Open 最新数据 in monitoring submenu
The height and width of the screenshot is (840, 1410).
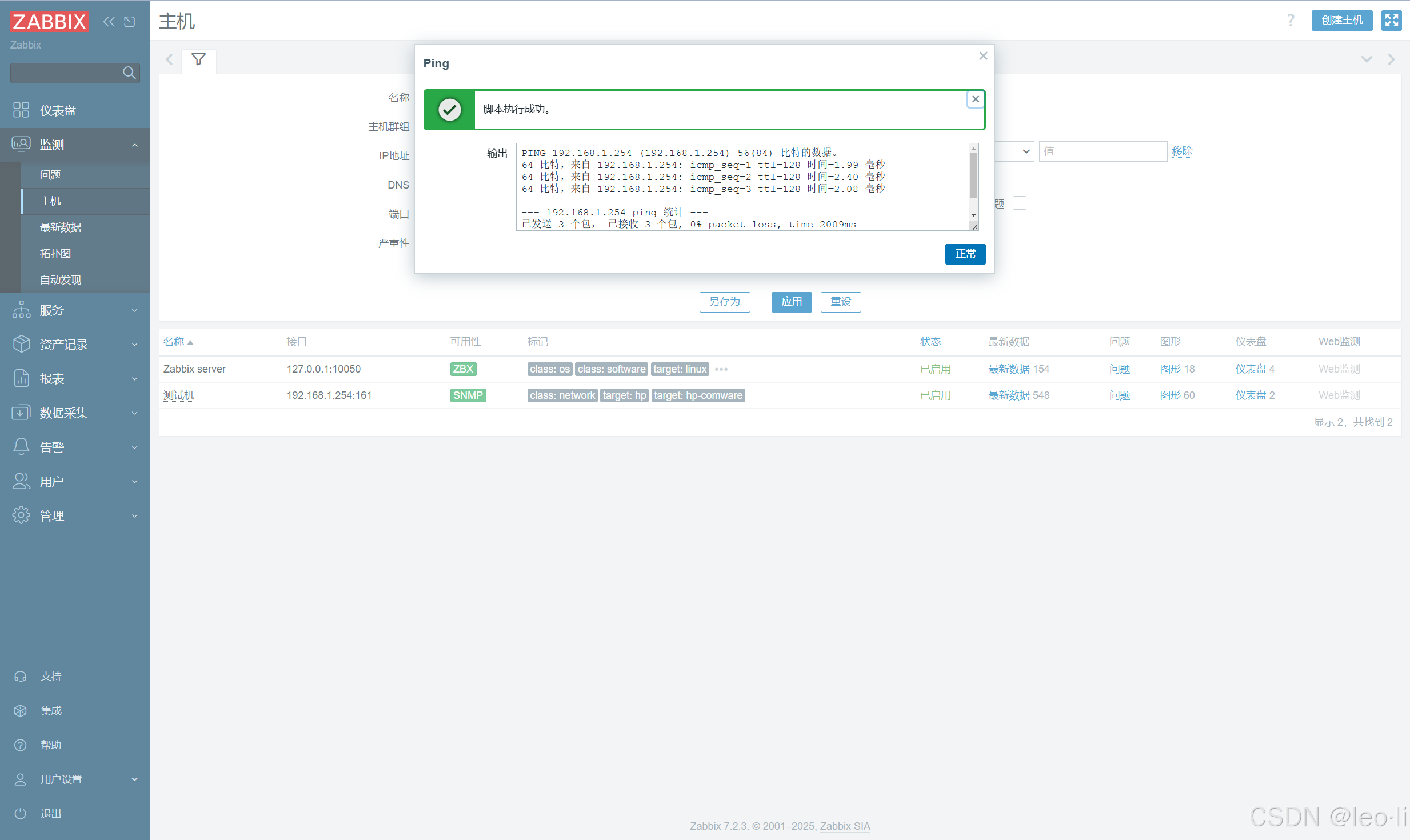pos(61,227)
